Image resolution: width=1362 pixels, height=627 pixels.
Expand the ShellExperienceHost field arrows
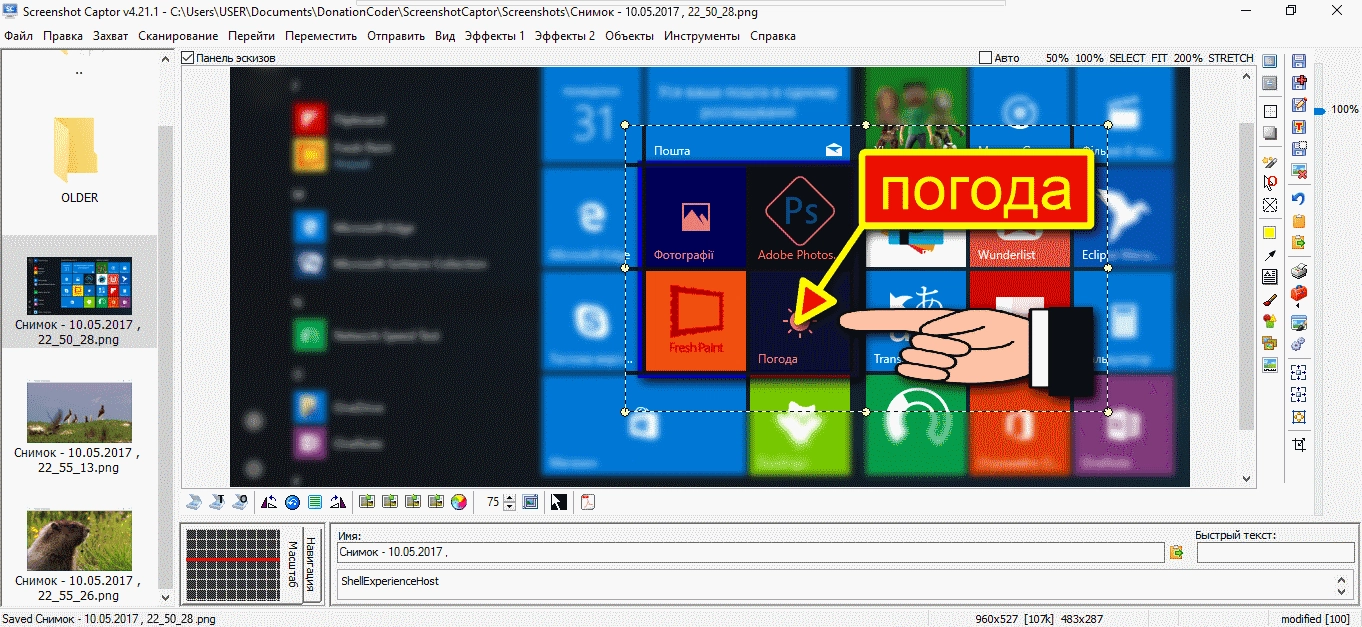click(1341, 584)
